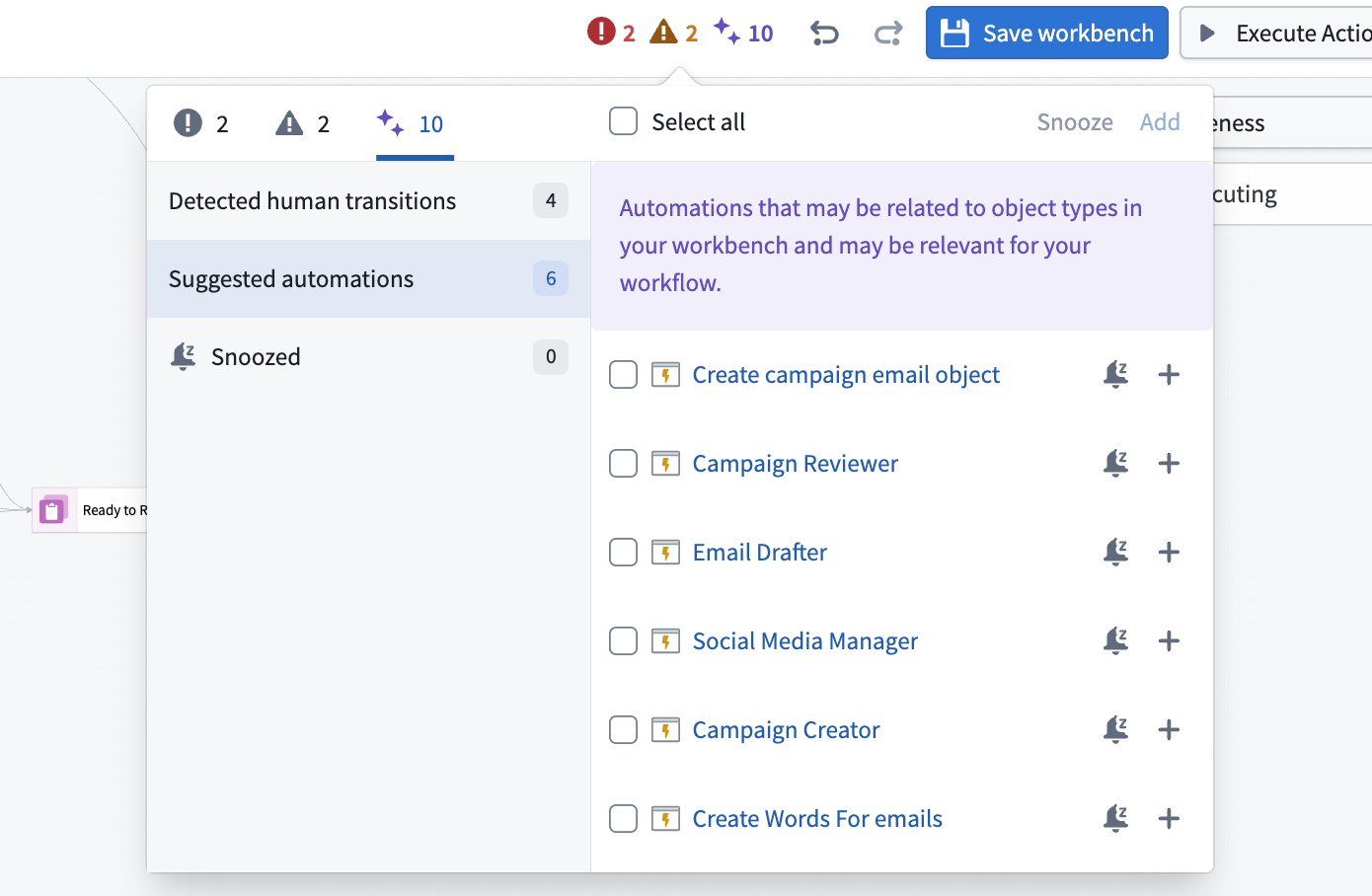
Task: Add Create Words For emails automation
Action: tap(1169, 819)
